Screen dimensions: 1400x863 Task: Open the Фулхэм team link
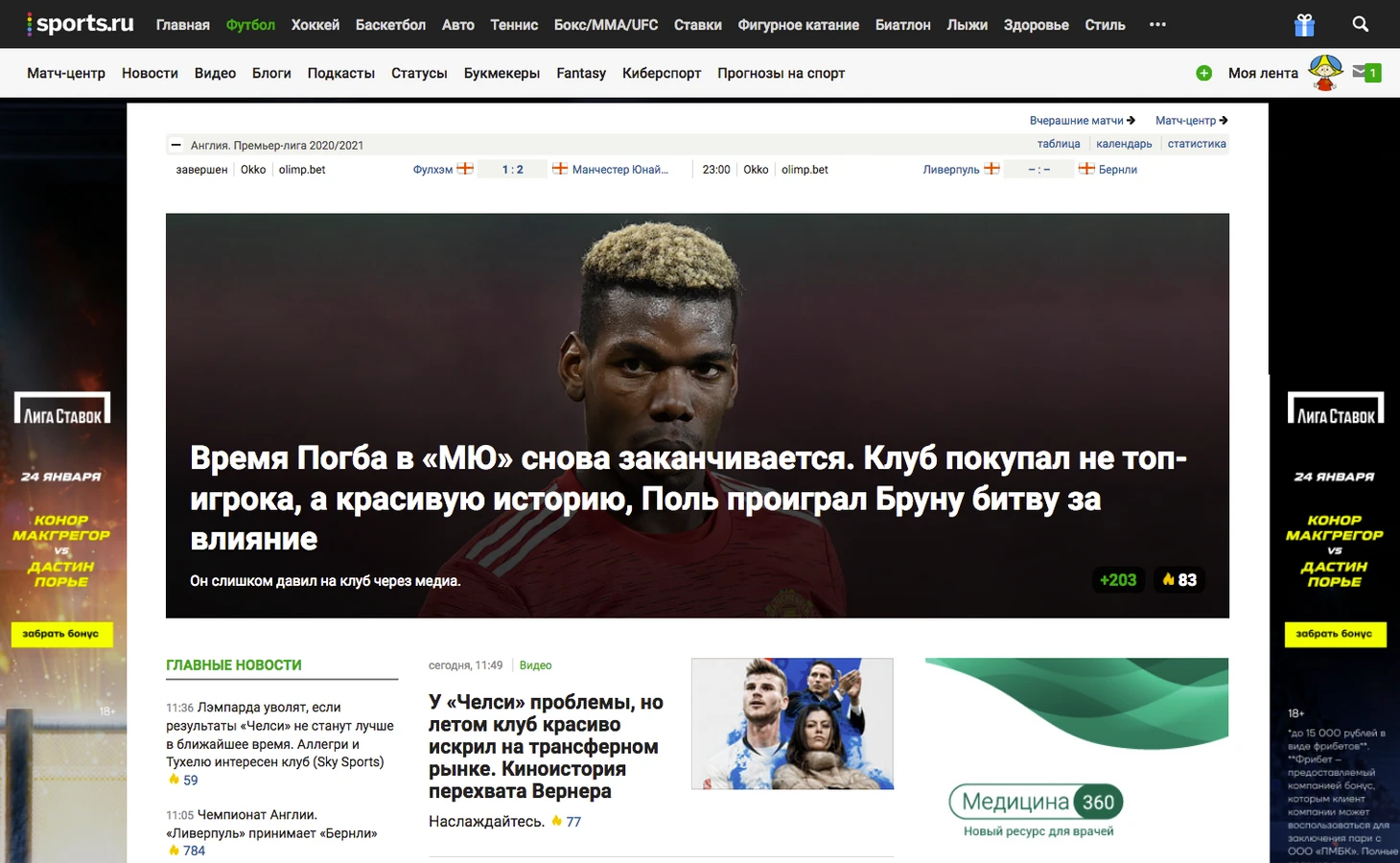point(432,170)
